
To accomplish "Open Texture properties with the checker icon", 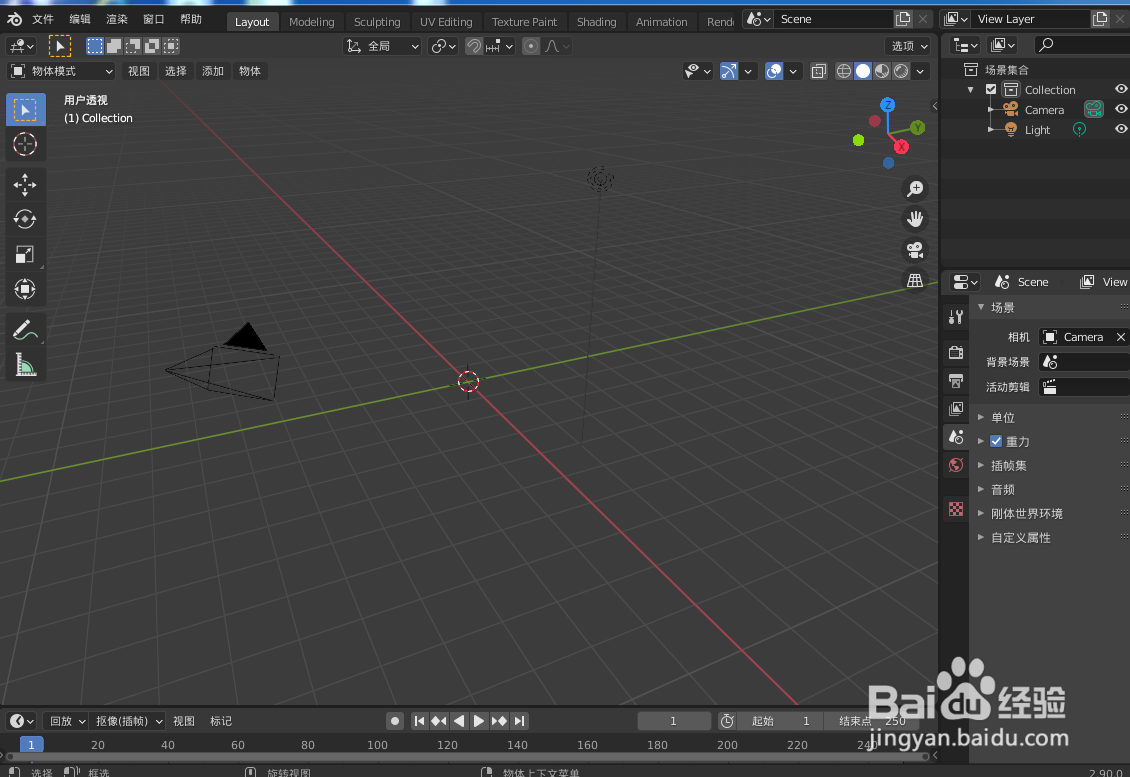I will point(955,509).
